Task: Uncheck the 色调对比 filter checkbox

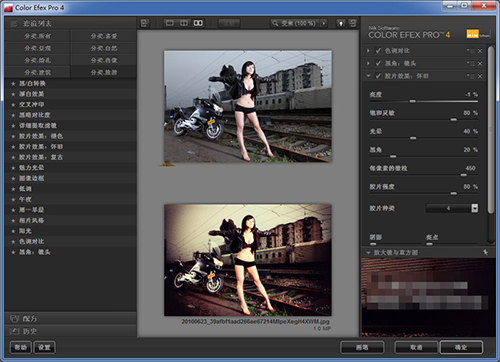Action: 378,51
